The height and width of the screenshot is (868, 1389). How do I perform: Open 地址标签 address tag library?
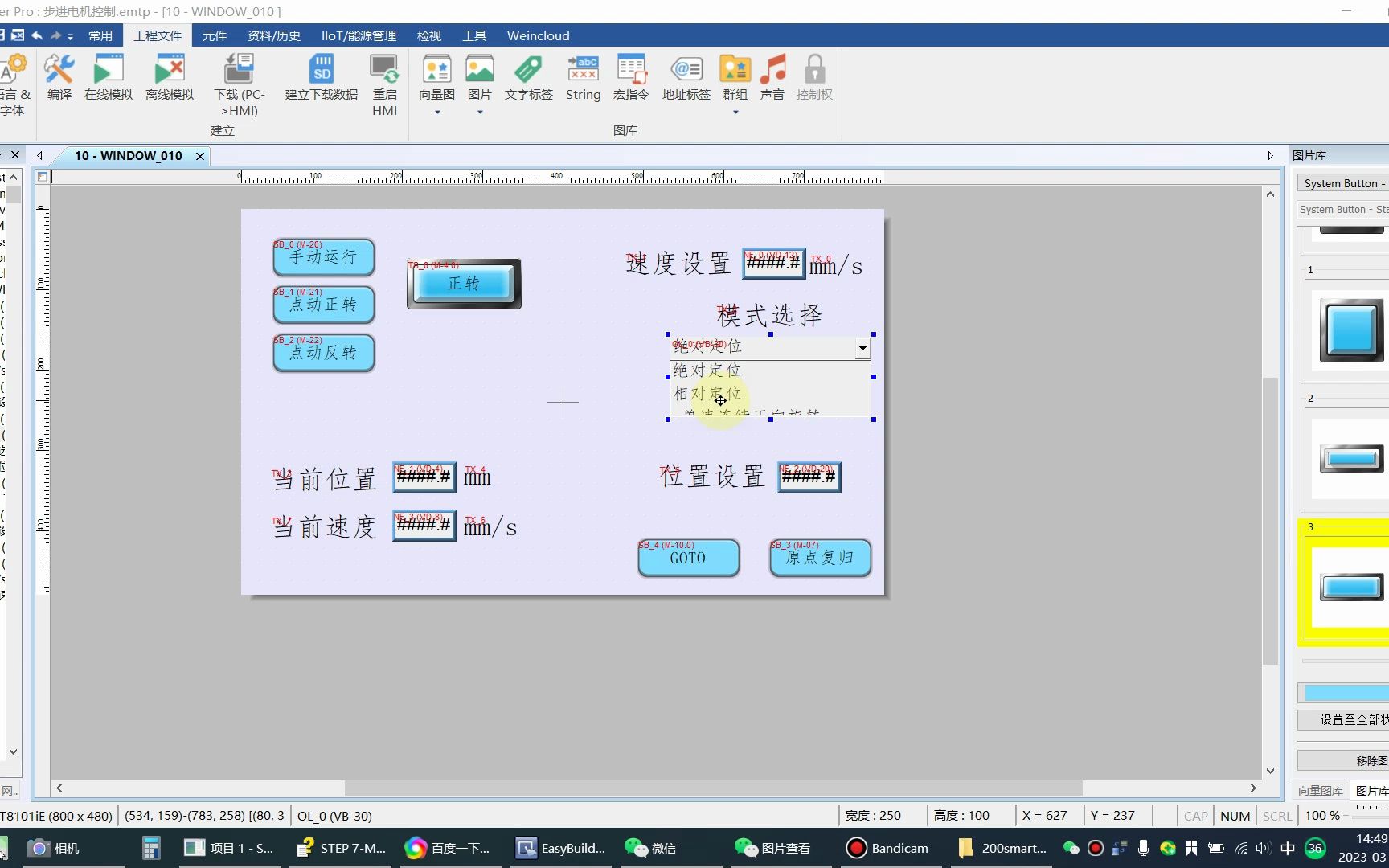686,77
